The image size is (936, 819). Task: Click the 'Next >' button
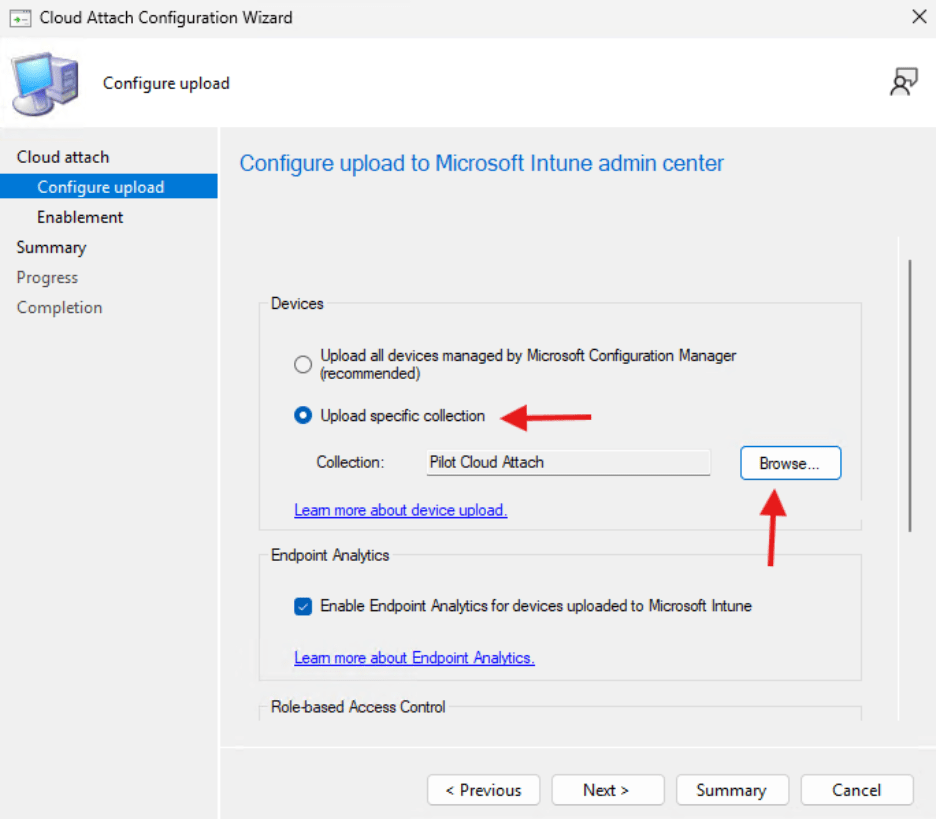607,790
